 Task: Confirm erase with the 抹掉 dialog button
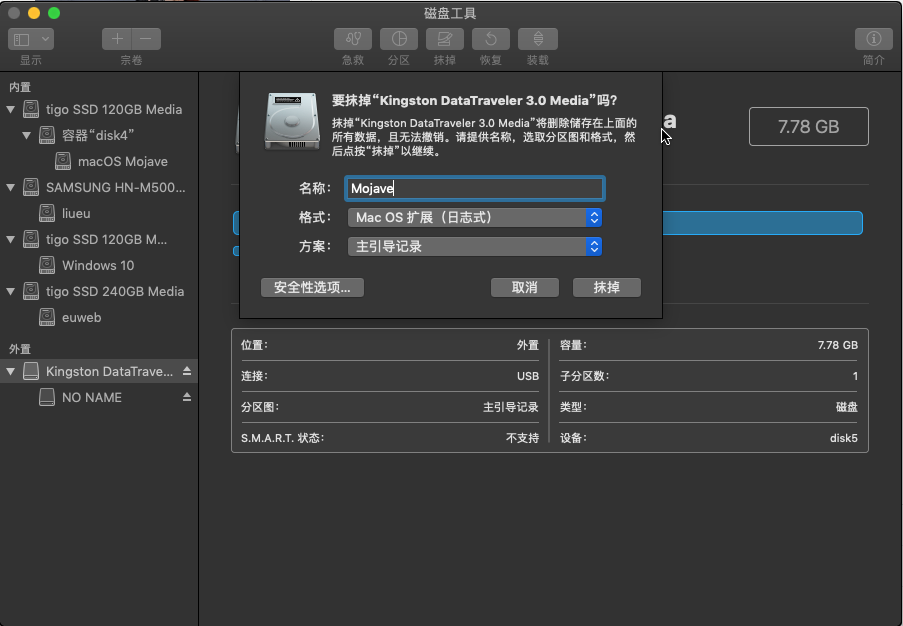pyautogui.click(x=607, y=287)
